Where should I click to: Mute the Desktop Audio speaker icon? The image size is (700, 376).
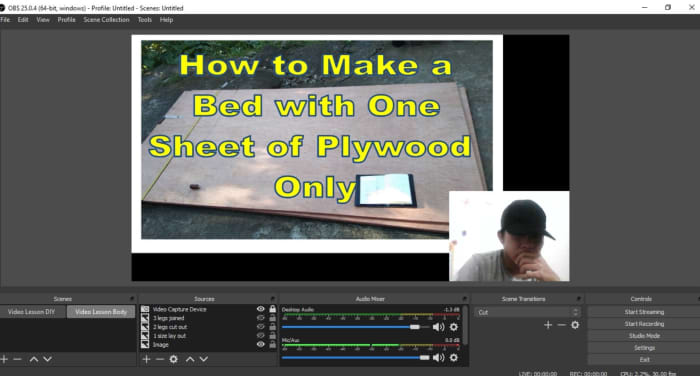[x=438, y=327]
